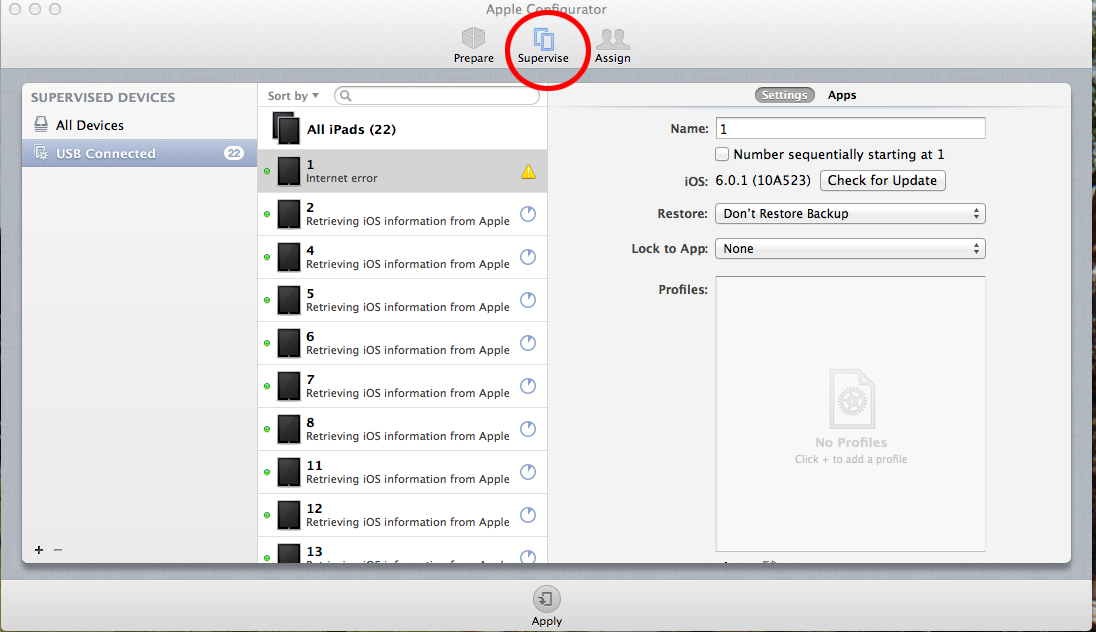Screen dimensions: 1096x632
Task: Click the All iPads stack icon
Action: pos(286,129)
